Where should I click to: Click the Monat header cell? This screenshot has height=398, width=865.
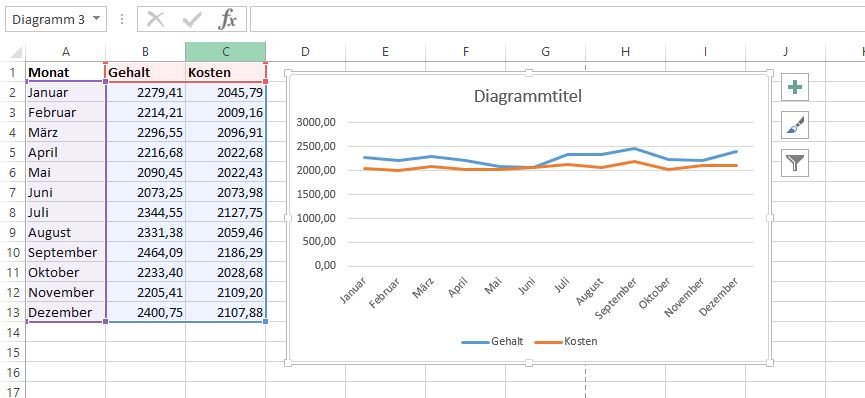pos(66,72)
